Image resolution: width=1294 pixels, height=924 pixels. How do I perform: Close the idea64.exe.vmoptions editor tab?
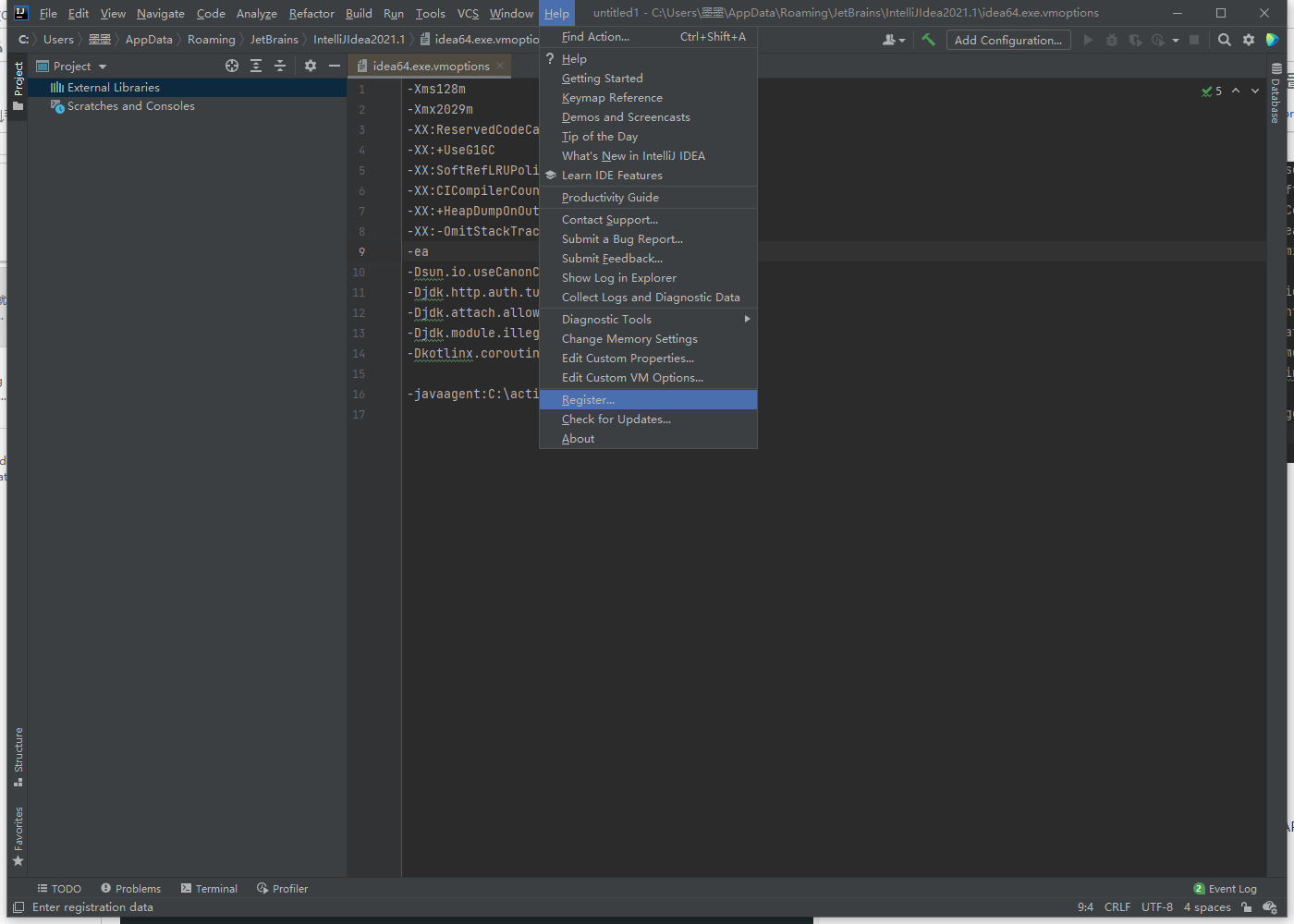click(x=500, y=66)
